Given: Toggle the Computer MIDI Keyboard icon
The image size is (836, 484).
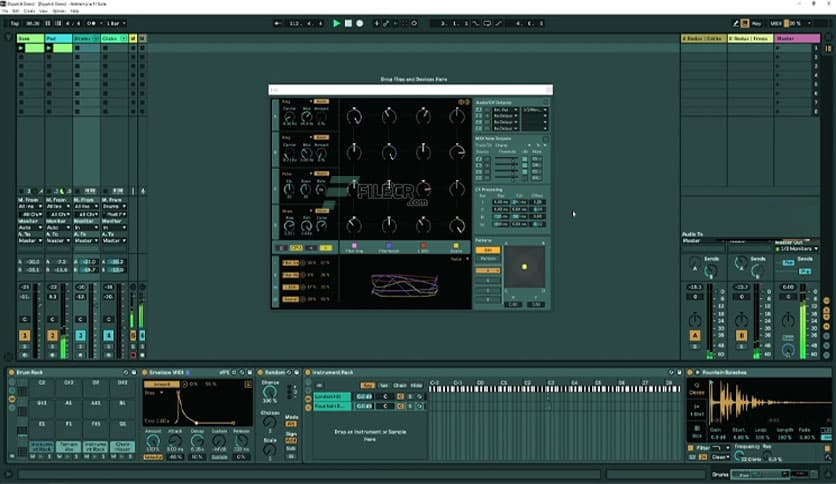Looking at the screenshot, I should point(745,23).
